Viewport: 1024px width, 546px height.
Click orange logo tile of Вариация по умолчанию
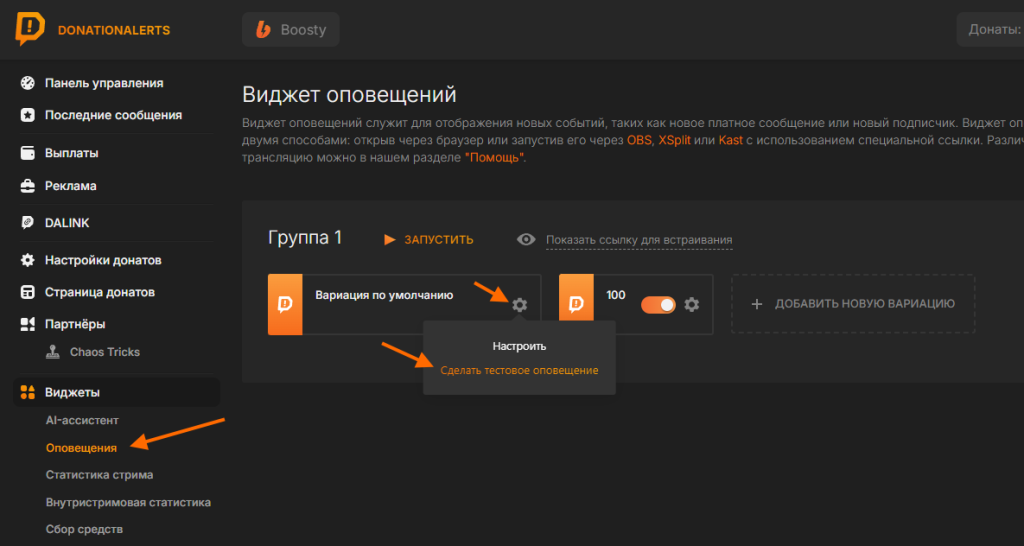(x=285, y=304)
